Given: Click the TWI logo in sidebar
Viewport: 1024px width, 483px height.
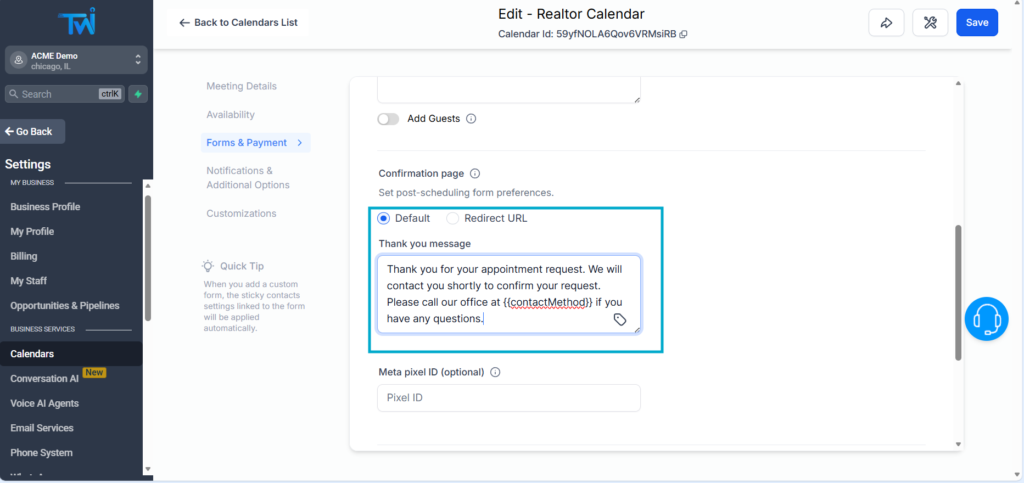Looking at the screenshot, I should click(76, 22).
